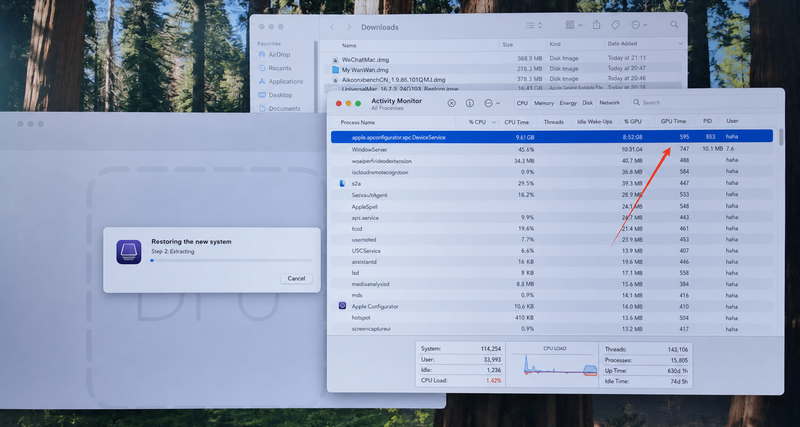
Task: Click the Finder search magnifier icon
Action: click(674, 24)
